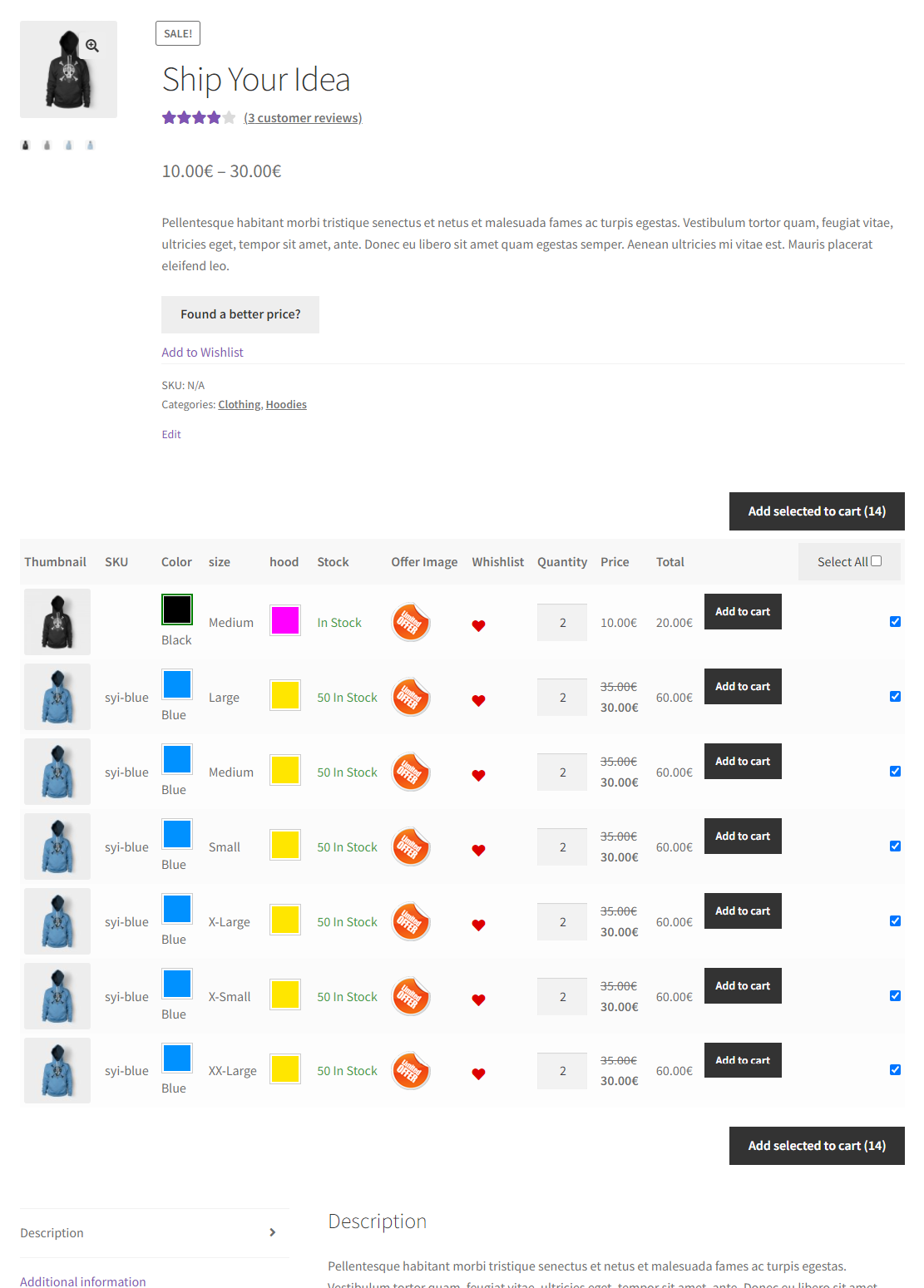
Task: Toggle the Select All checkbox
Action: click(876, 561)
